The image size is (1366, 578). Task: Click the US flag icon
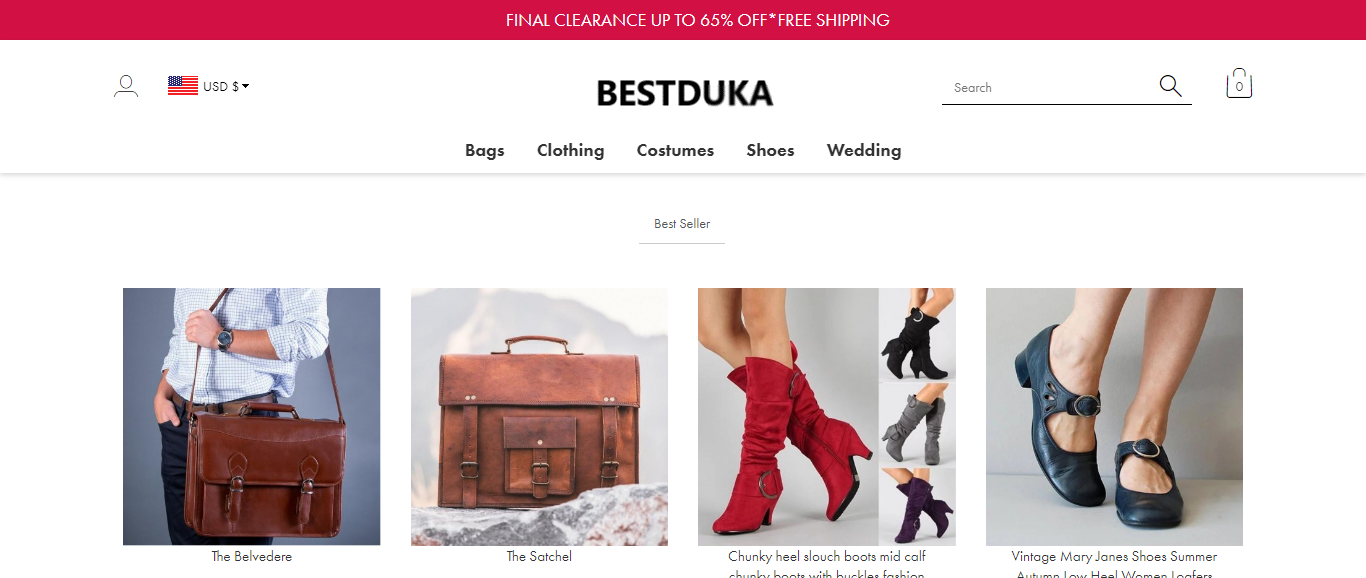tap(183, 86)
